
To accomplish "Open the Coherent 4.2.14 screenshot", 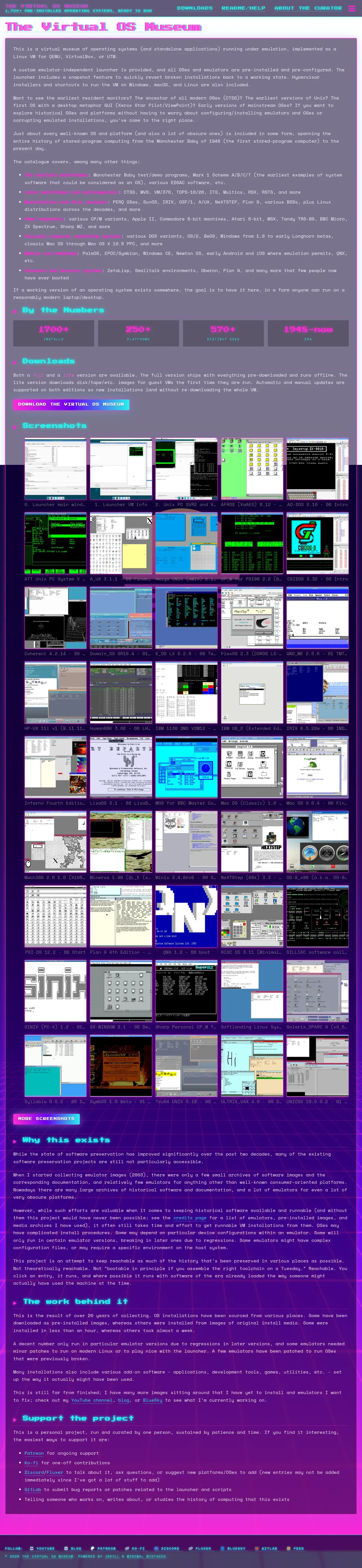I will pyautogui.click(x=55, y=619).
